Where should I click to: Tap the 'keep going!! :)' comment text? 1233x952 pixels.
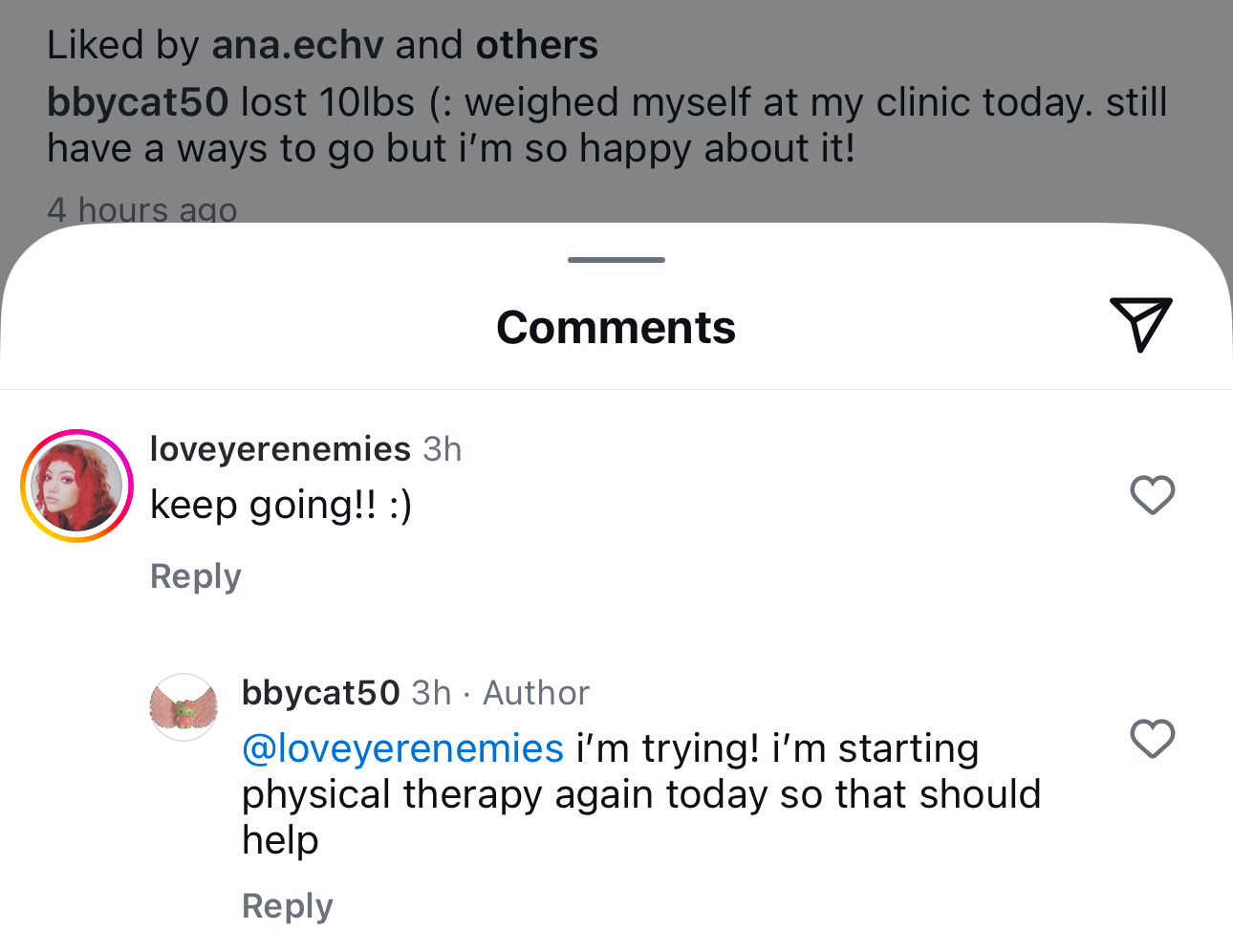pyautogui.click(x=281, y=505)
